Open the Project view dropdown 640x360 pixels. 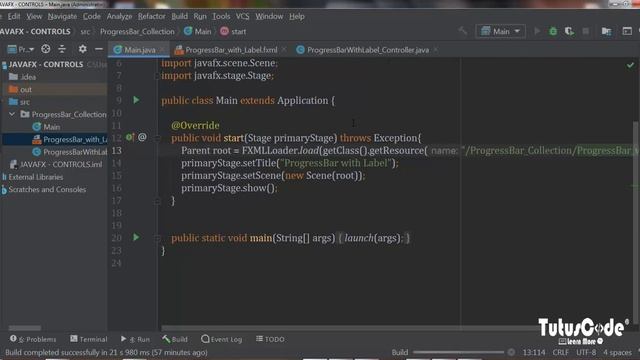20,49
